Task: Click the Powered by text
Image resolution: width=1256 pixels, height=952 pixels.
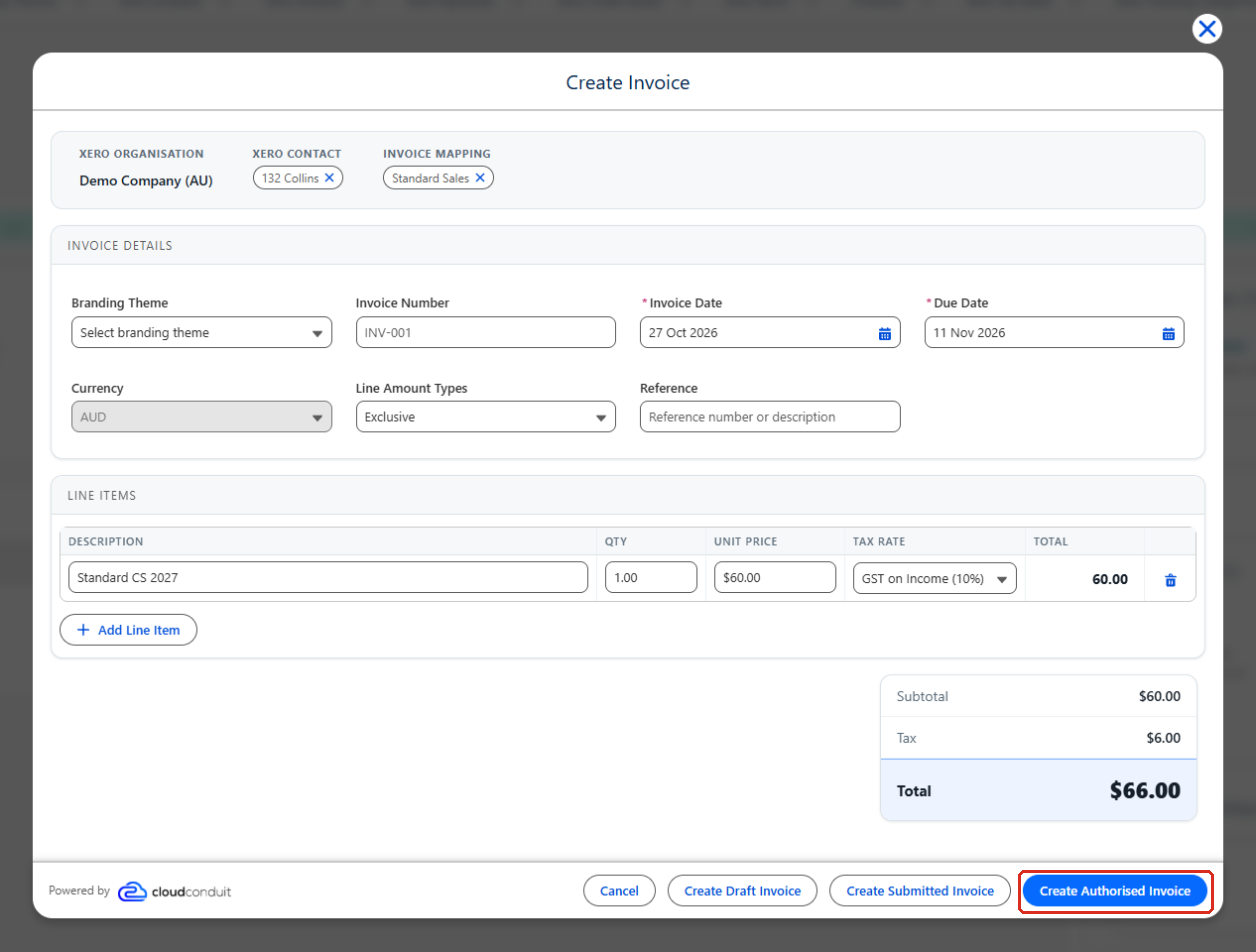Action: 79,891
